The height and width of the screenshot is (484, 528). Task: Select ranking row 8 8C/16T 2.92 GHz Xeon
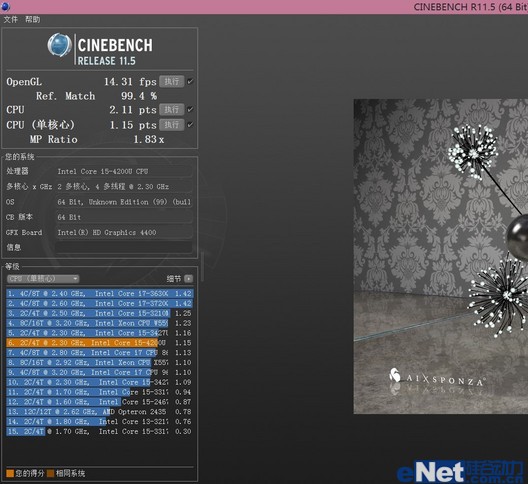pyautogui.click(x=100, y=362)
